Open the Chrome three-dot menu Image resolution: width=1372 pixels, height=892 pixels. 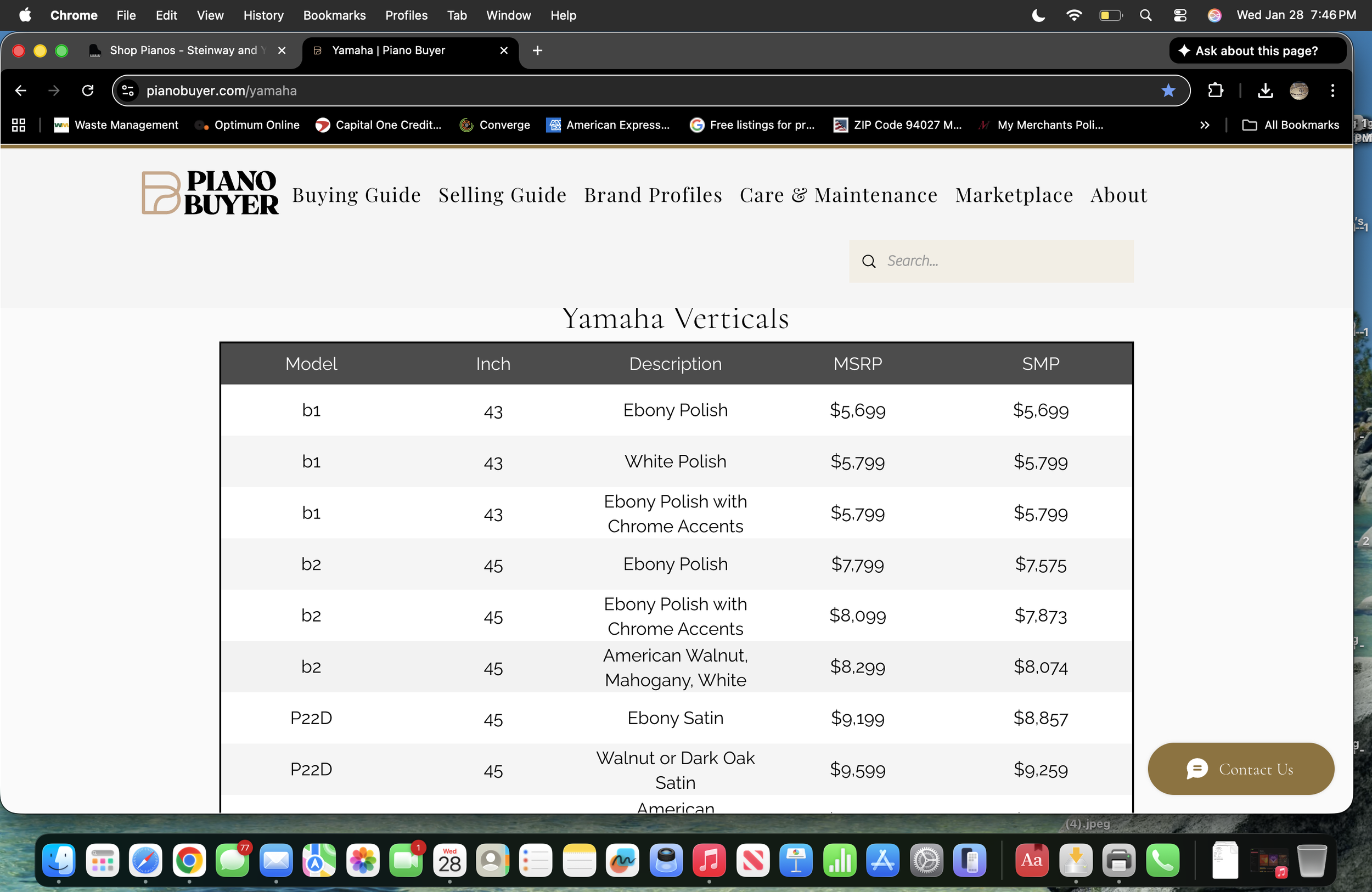pos(1332,91)
